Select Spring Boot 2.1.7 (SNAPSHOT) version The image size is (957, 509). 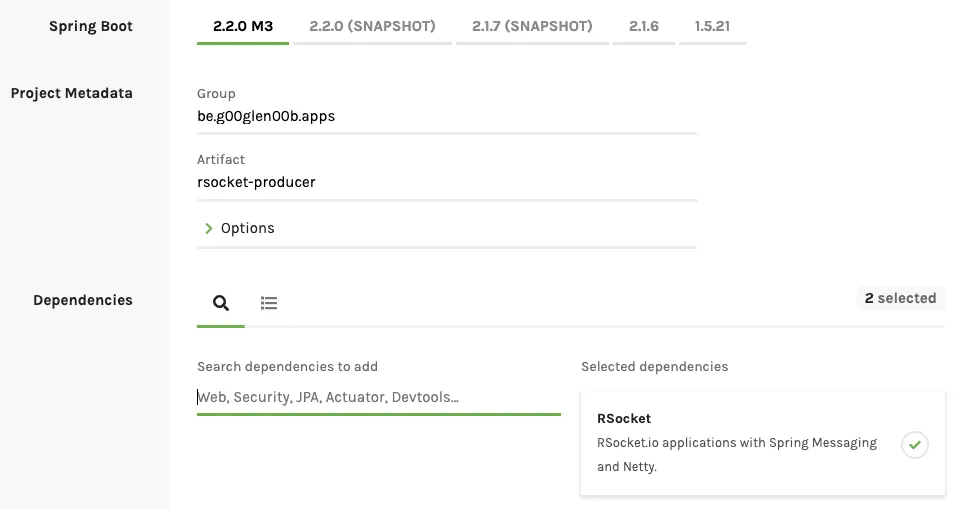click(x=532, y=26)
